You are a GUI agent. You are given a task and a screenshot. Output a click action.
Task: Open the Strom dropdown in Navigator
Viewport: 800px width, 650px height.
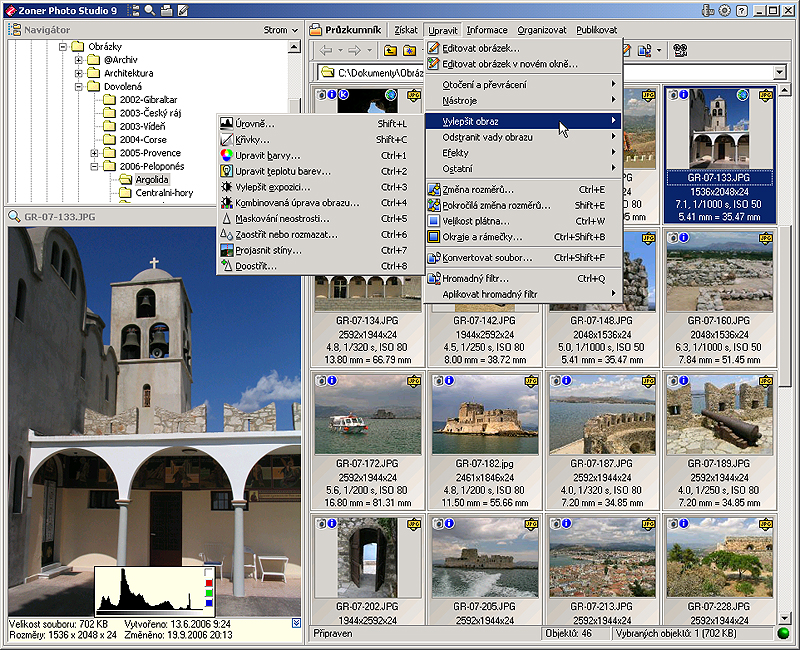(280, 30)
